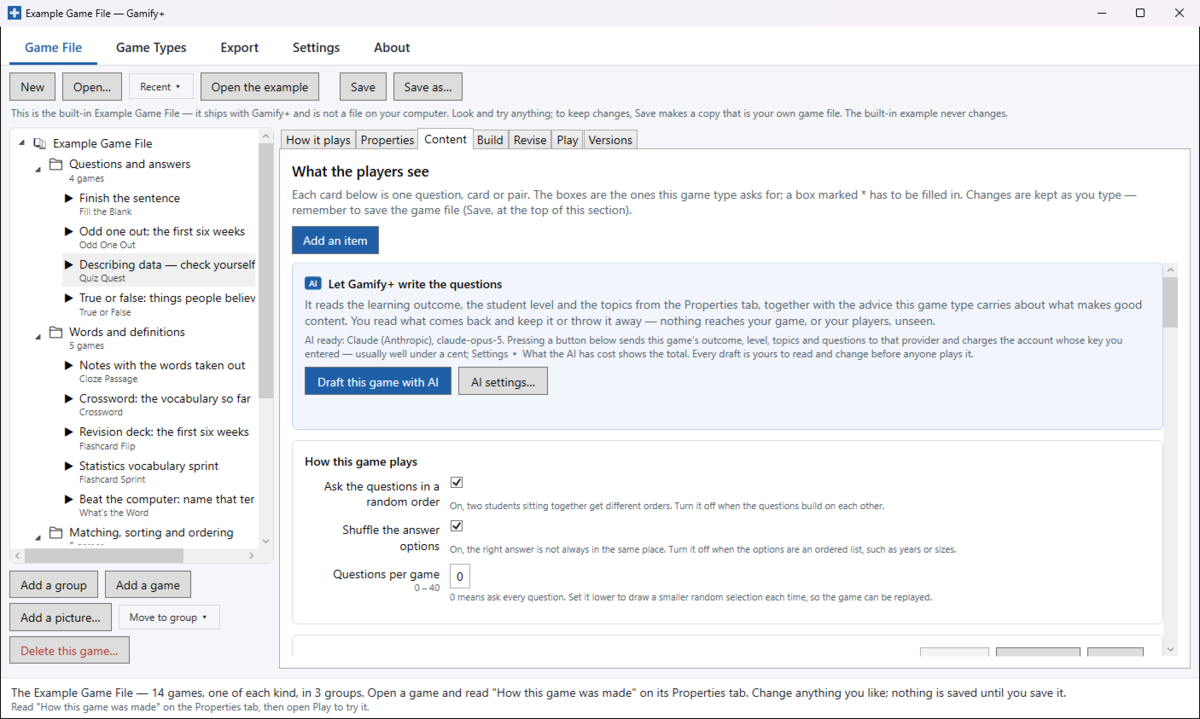The height and width of the screenshot is (719, 1200).
Task: Open the Versions tab
Action: [610, 140]
